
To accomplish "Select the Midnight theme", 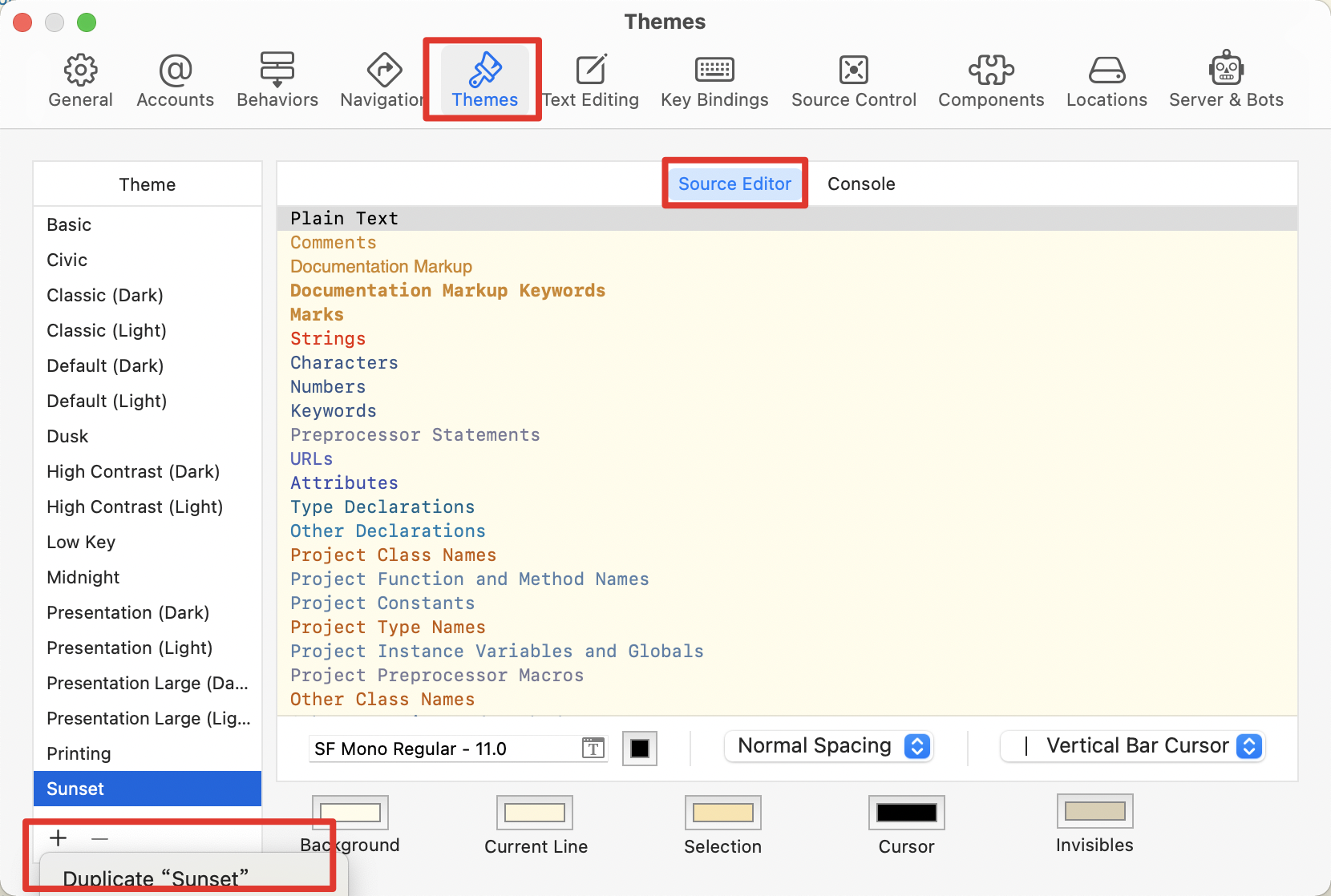I will [x=148, y=577].
